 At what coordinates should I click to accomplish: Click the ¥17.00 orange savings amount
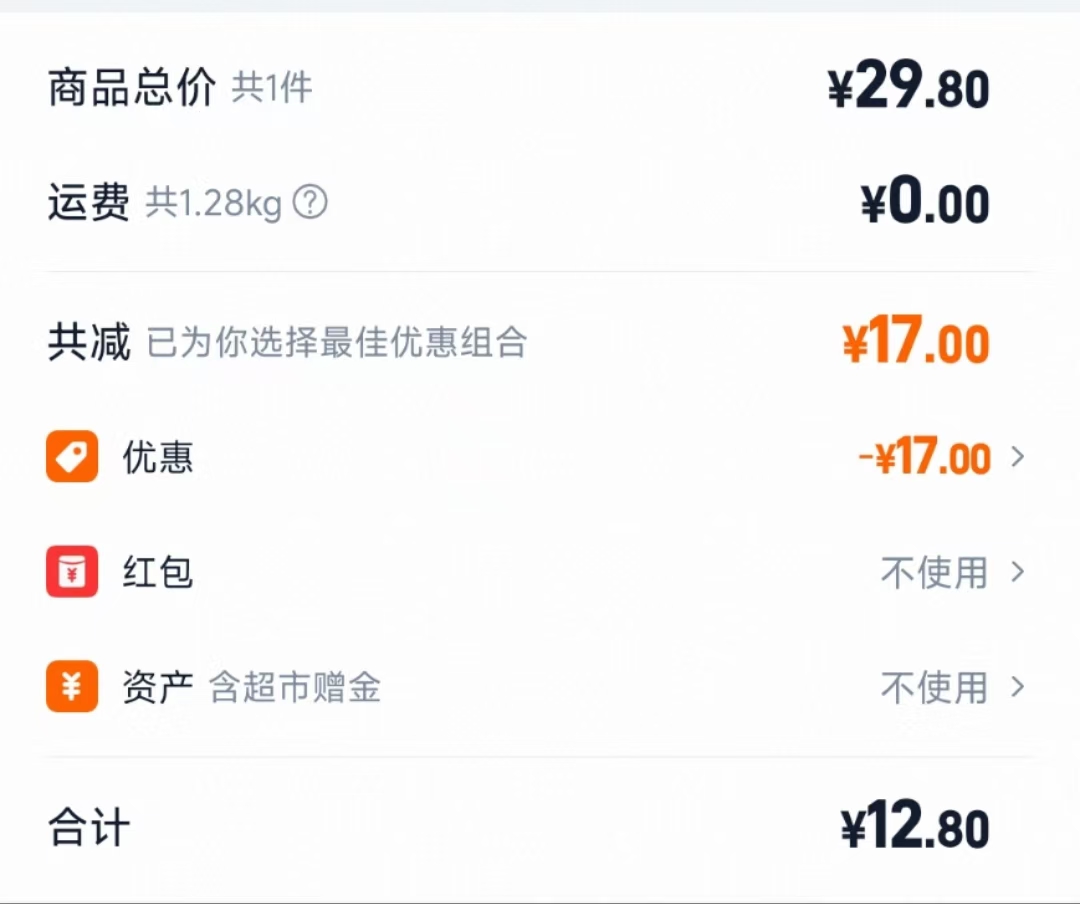tap(917, 341)
